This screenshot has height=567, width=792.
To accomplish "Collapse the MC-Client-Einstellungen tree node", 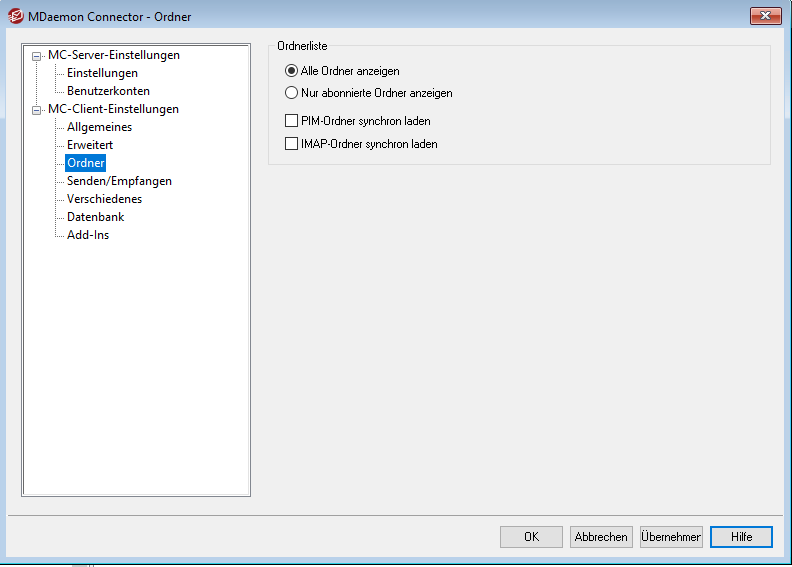I will tap(37, 110).
